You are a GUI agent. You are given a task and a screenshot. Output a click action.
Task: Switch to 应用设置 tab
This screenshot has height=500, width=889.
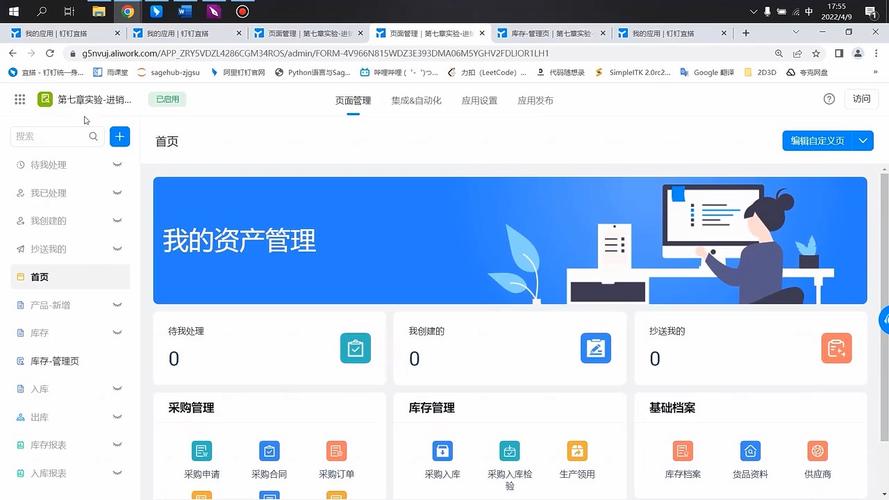coord(479,100)
